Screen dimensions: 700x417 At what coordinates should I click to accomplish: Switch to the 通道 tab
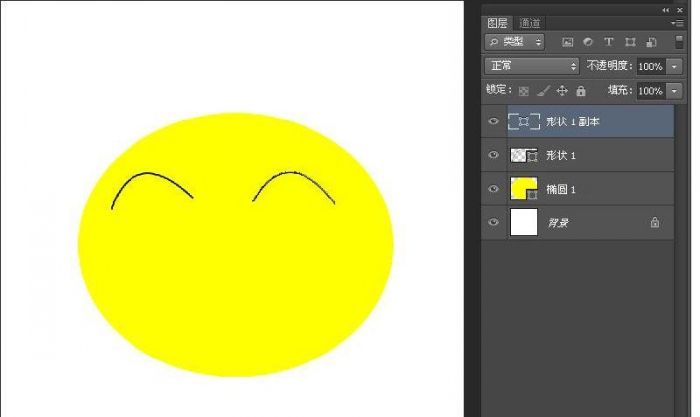530,23
